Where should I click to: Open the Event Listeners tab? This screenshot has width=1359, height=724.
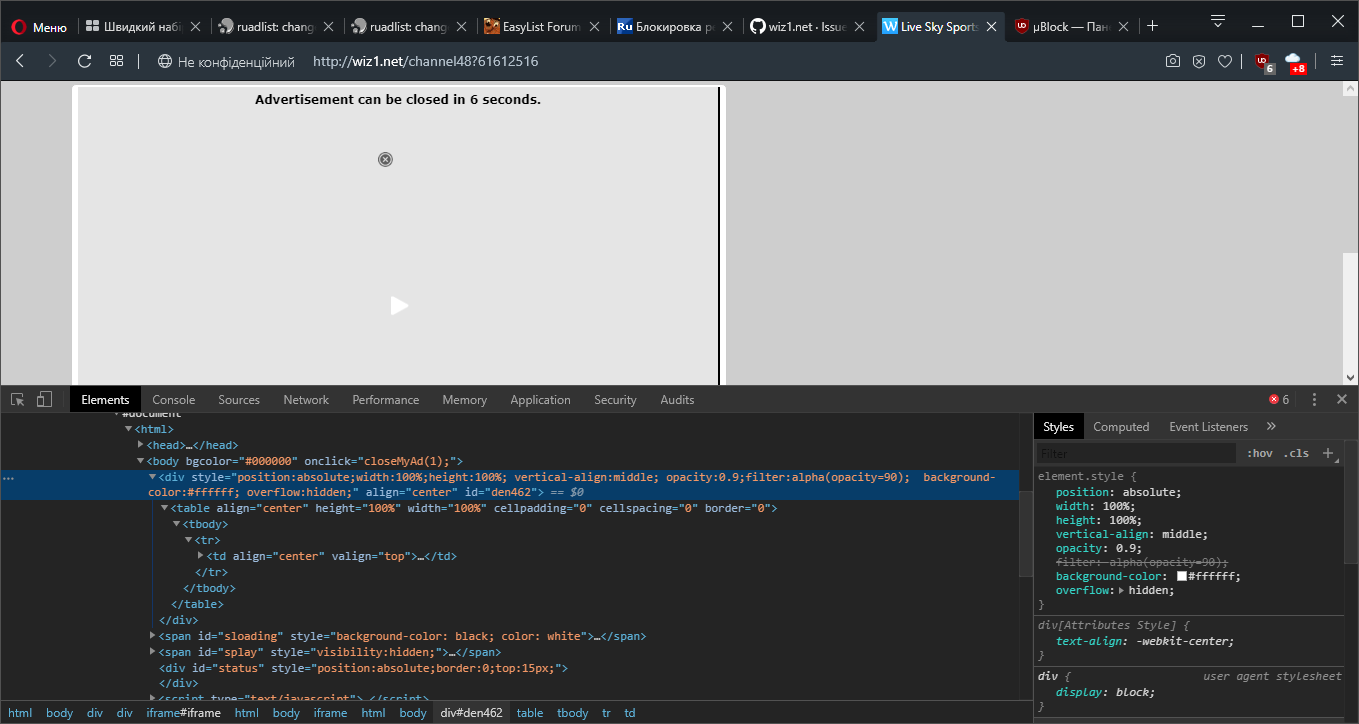tap(1208, 427)
